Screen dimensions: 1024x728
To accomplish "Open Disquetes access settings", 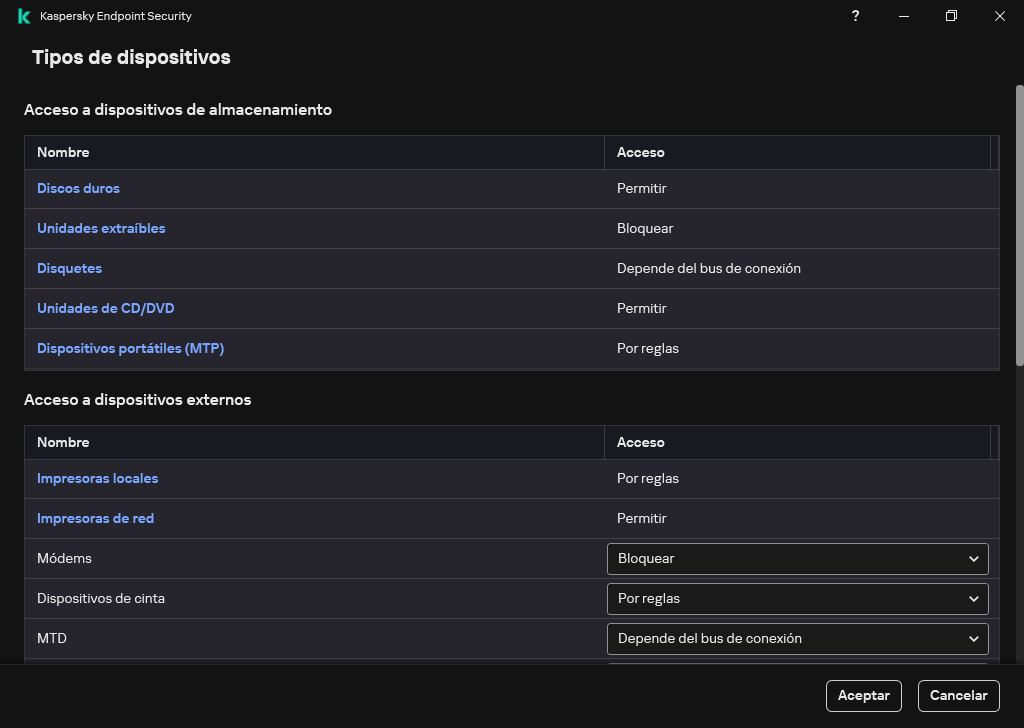I will (x=69, y=268).
